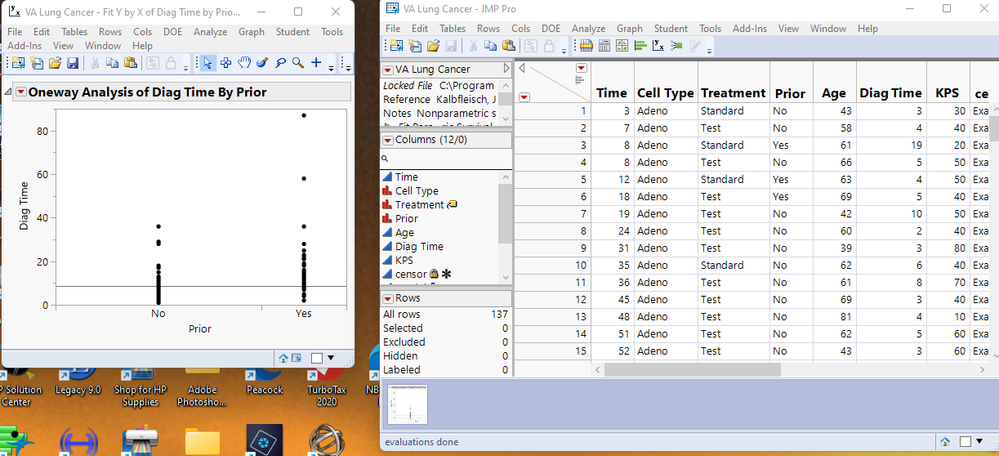Select Prior in Columns panel list
Image resolution: width=999 pixels, height=456 pixels.
point(406,218)
